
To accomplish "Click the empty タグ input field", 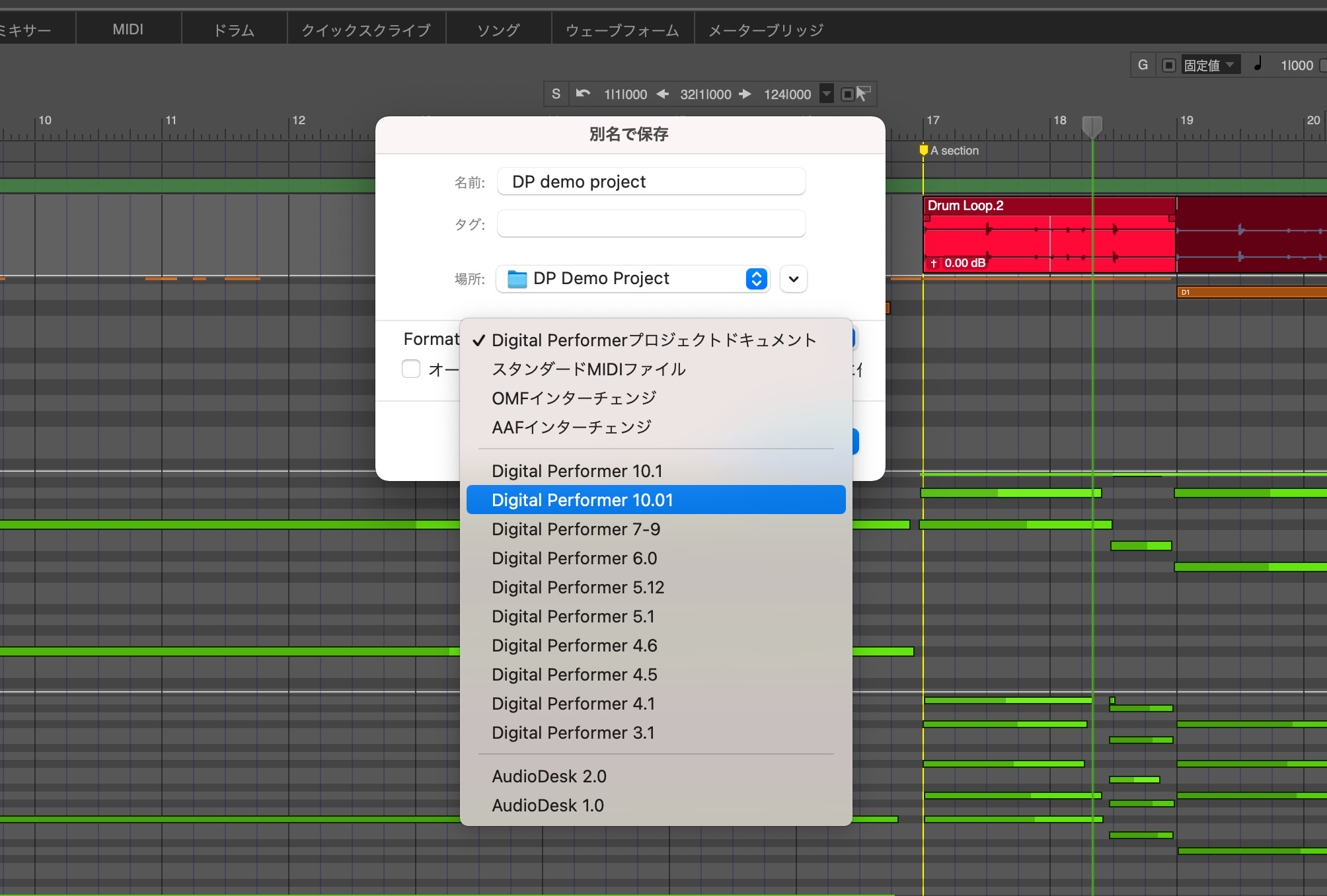I will pyautogui.click(x=651, y=223).
